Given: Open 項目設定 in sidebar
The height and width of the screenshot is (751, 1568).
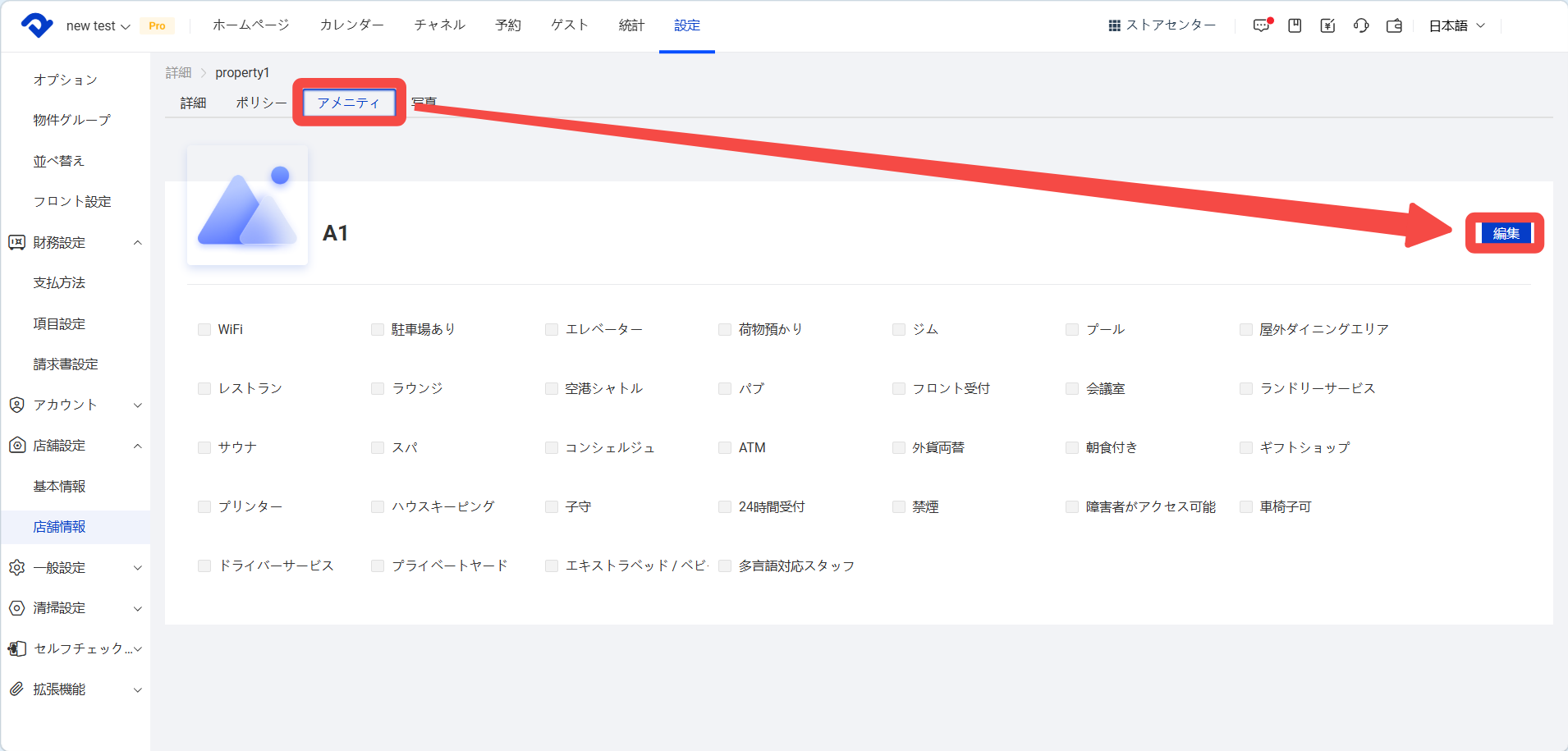Looking at the screenshot, I should coord(59,323).
